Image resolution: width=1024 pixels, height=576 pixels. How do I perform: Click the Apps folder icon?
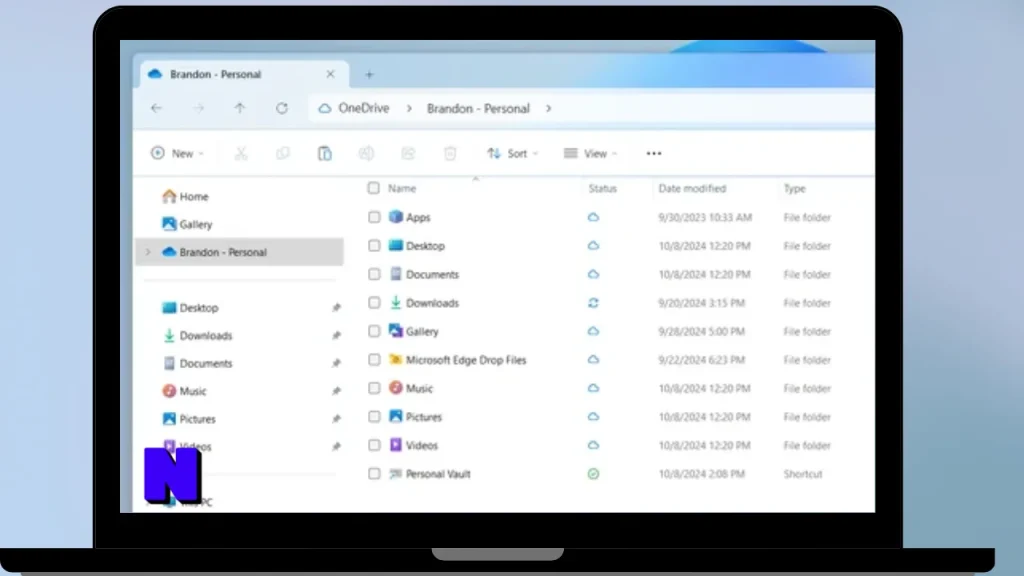point(396,217)
